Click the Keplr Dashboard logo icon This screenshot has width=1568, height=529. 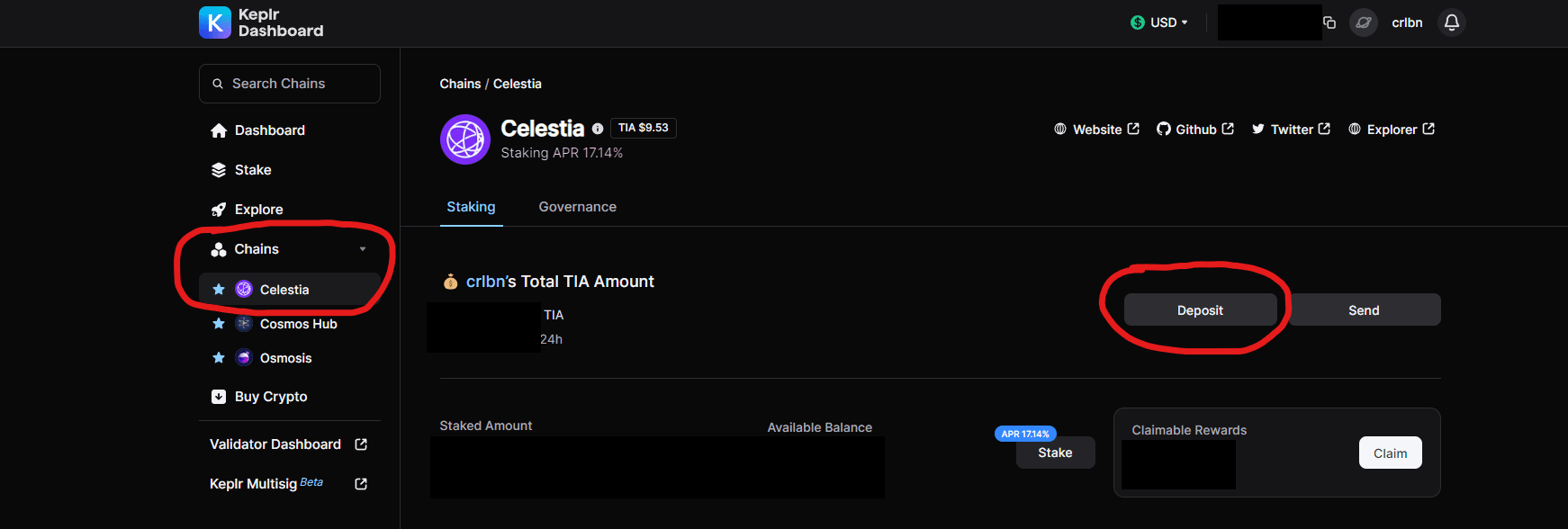click(215, 22)
